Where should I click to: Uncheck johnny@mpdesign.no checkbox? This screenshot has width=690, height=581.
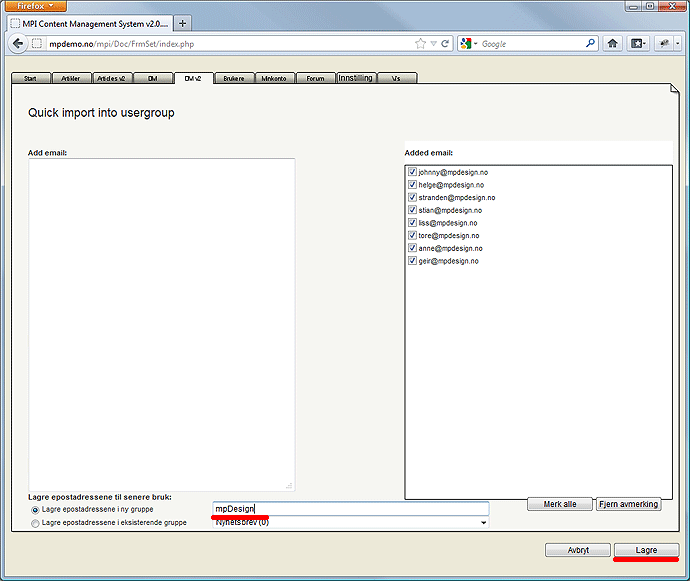tap(412, 172)
